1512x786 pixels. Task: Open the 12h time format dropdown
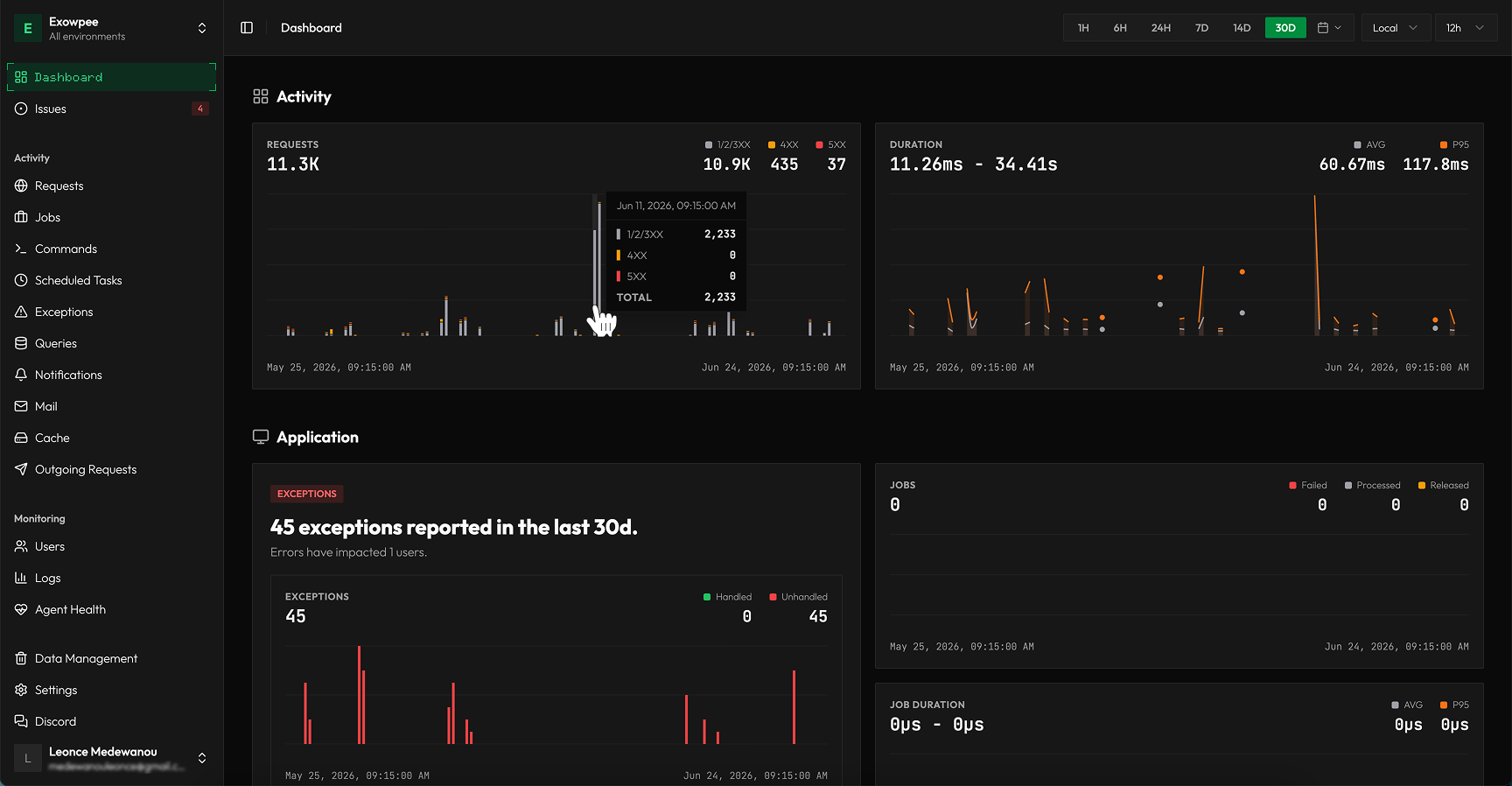pos(1466,28)
